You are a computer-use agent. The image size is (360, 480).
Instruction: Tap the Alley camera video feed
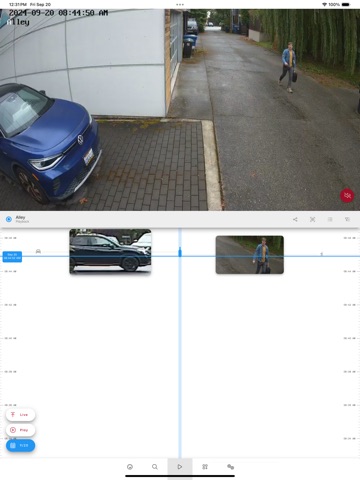pos(180,110)
